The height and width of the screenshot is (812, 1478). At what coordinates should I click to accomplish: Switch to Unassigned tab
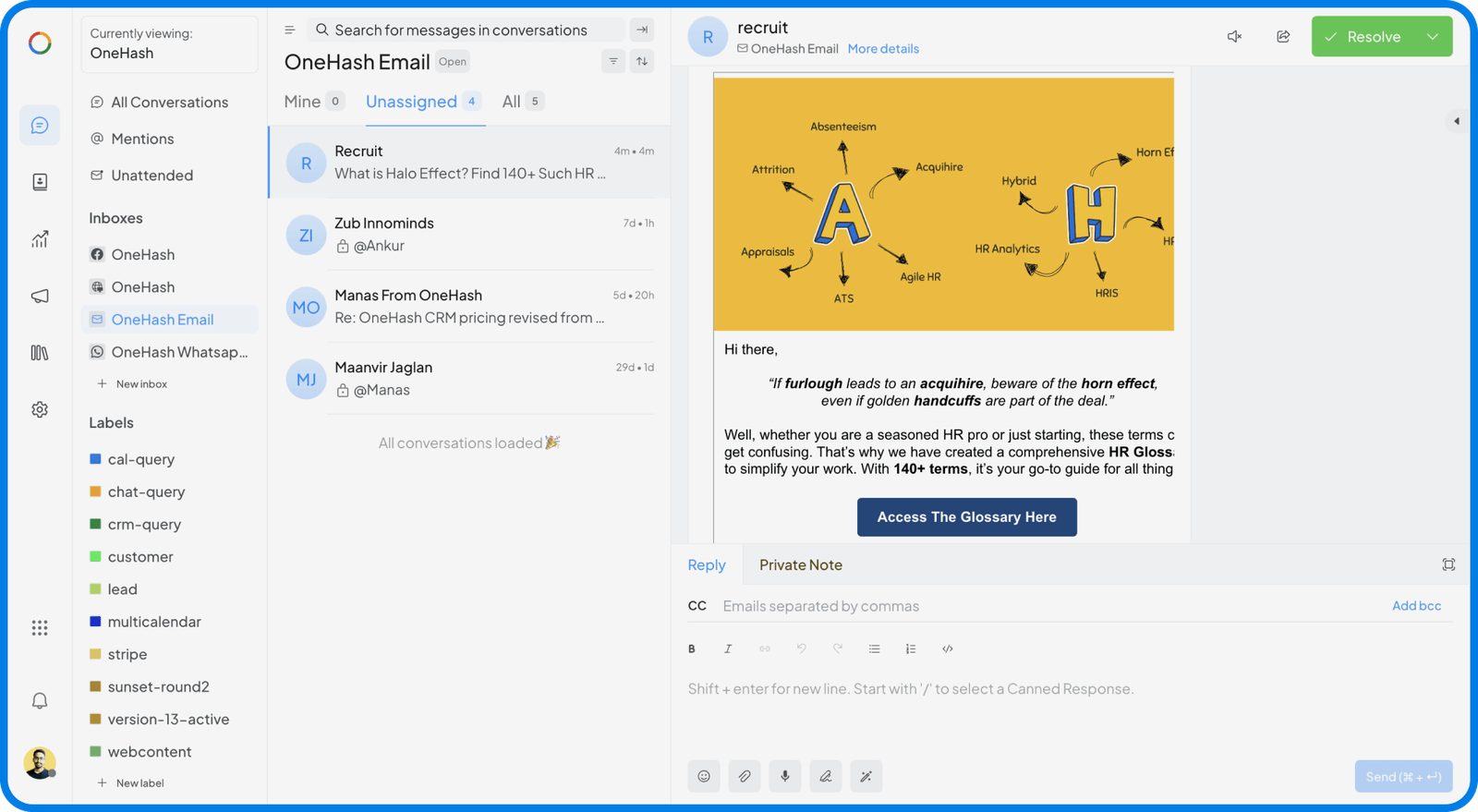click(x=423, y=102)
